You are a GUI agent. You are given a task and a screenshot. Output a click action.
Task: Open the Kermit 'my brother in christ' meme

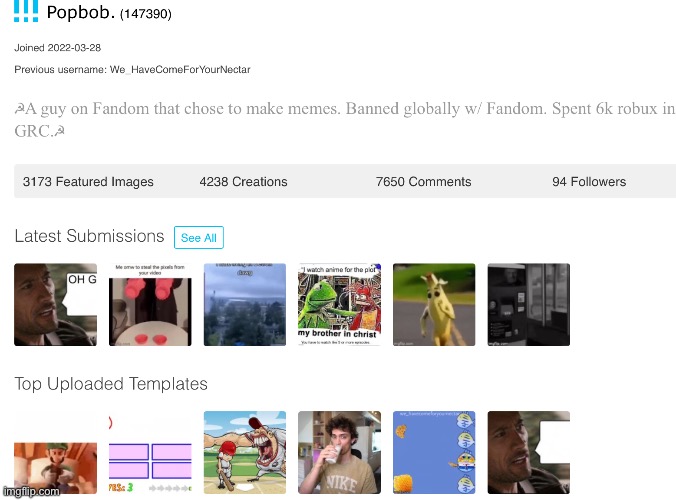339,304
